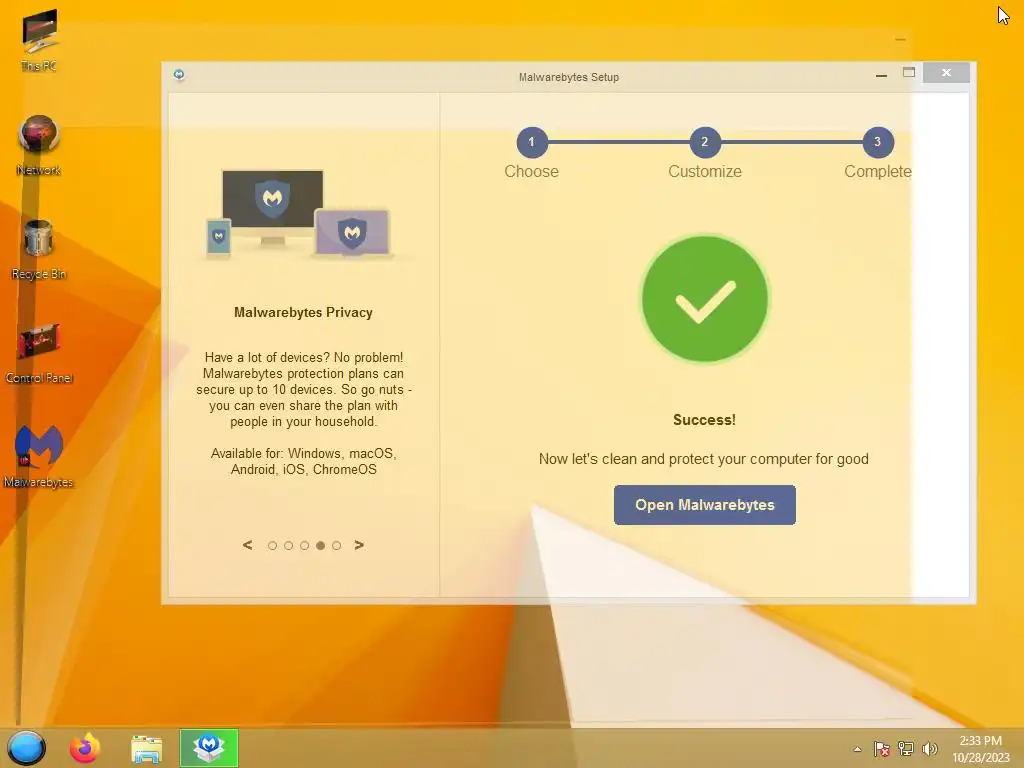The height and width of the screenshot is (768, 1024).
Task: Select the second carousel dot
Action: [288, 545]
